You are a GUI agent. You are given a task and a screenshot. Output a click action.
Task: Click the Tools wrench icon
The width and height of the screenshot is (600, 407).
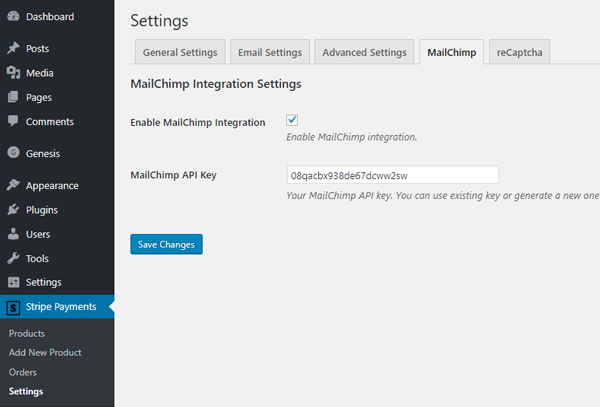(13, 258)
